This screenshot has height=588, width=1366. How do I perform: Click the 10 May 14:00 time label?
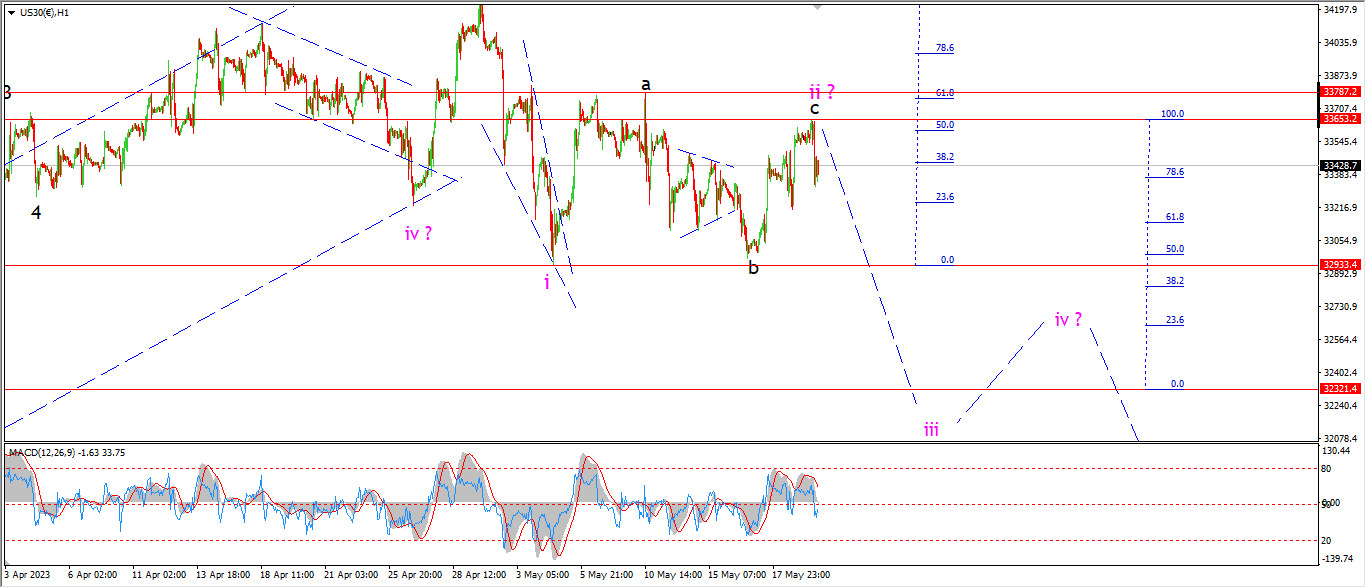[x=672, y=575]
